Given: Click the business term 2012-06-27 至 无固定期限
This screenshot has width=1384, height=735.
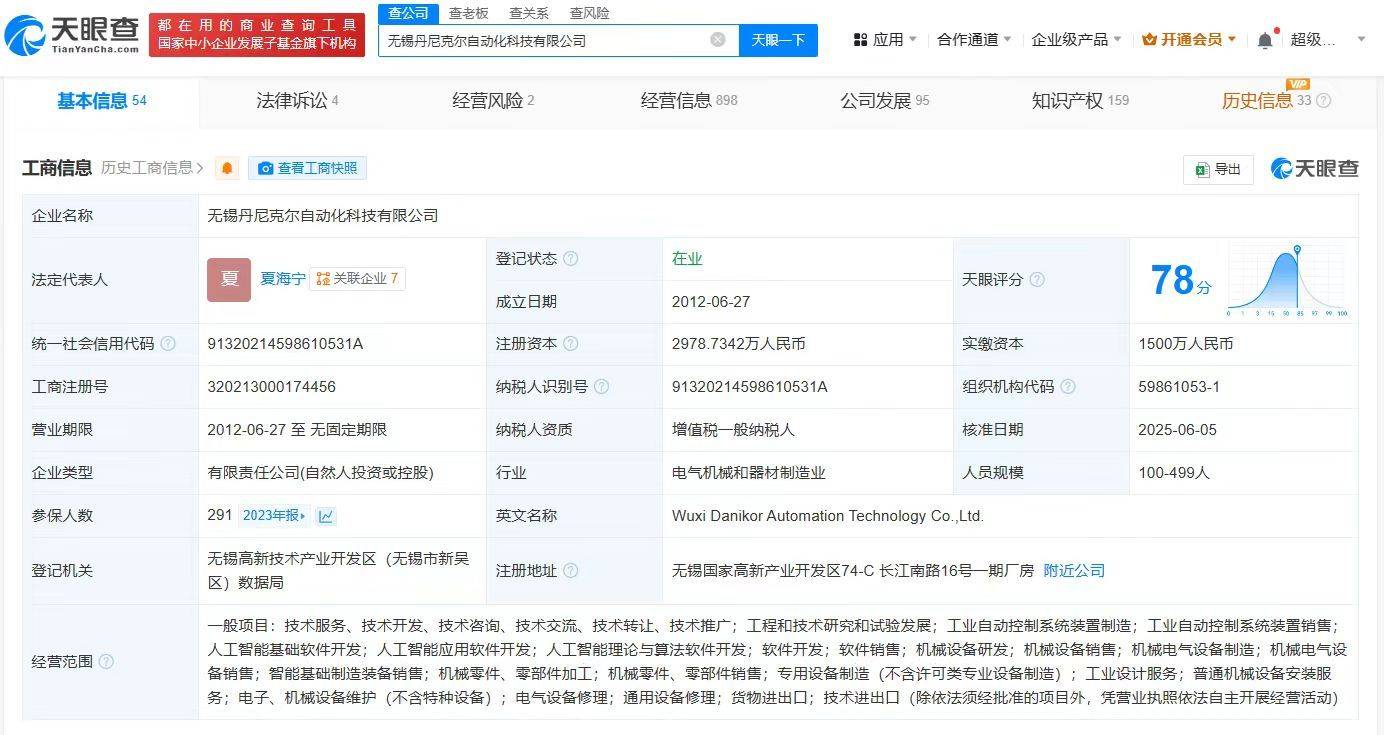Looking at the screenshot, I should pos(297,430).
